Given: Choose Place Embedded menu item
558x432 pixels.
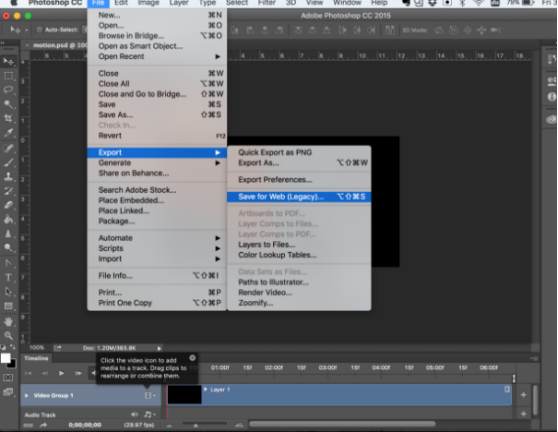Looking at the screenshot, I should [157, 200].
